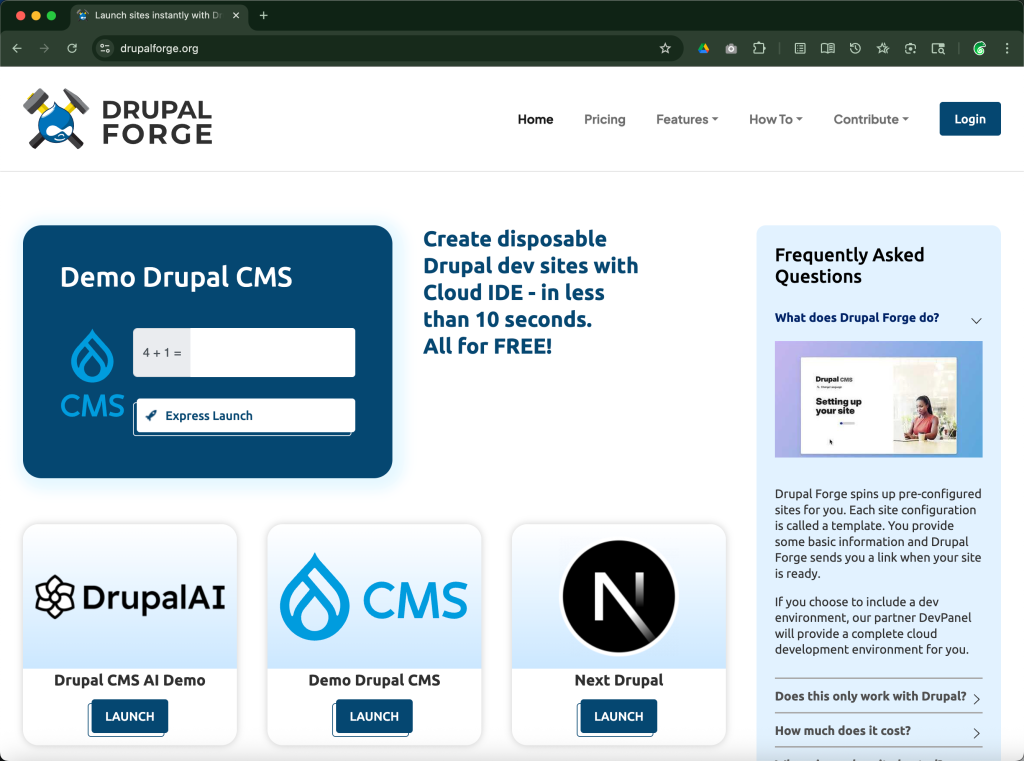This screenshot has width=1024, height=761.
Task: Open the How To dropdown
Action: [775, 119]
